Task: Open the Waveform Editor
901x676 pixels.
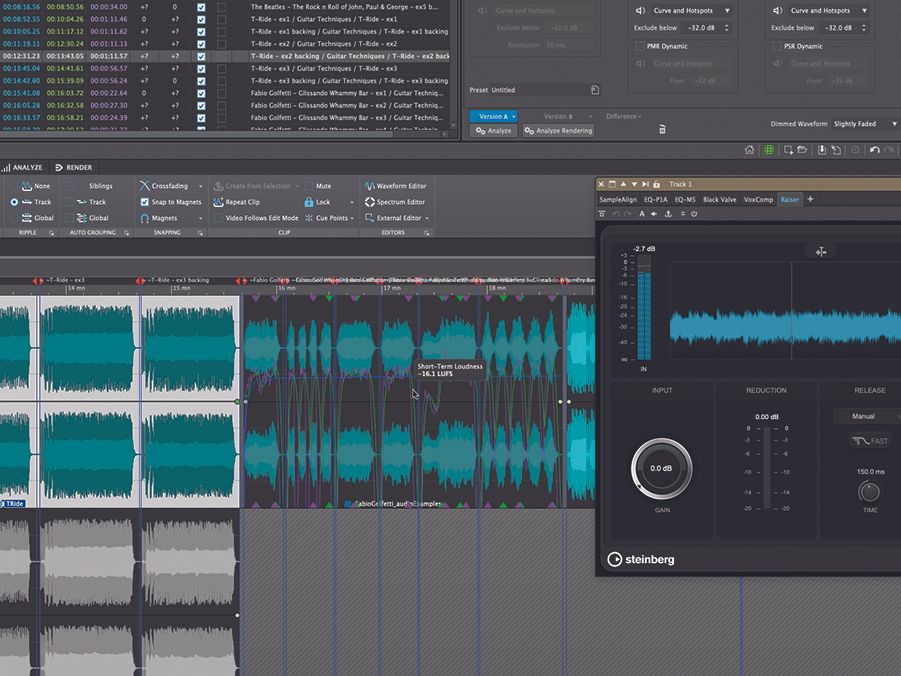Action: click(x=395, y=186)
